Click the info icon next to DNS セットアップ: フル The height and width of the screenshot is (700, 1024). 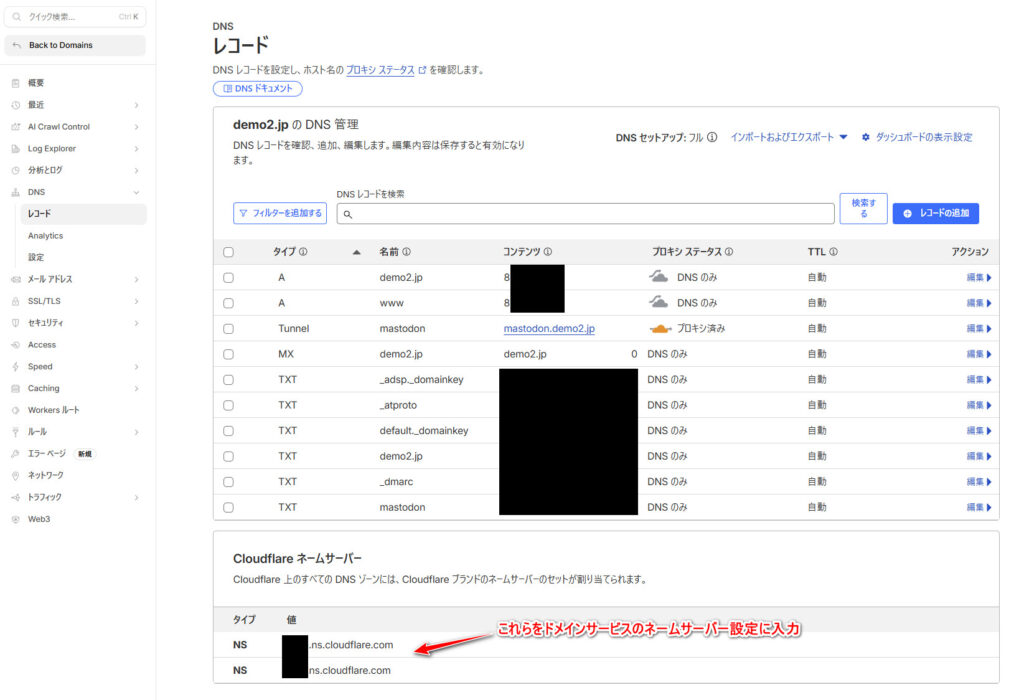coord(712,138)
